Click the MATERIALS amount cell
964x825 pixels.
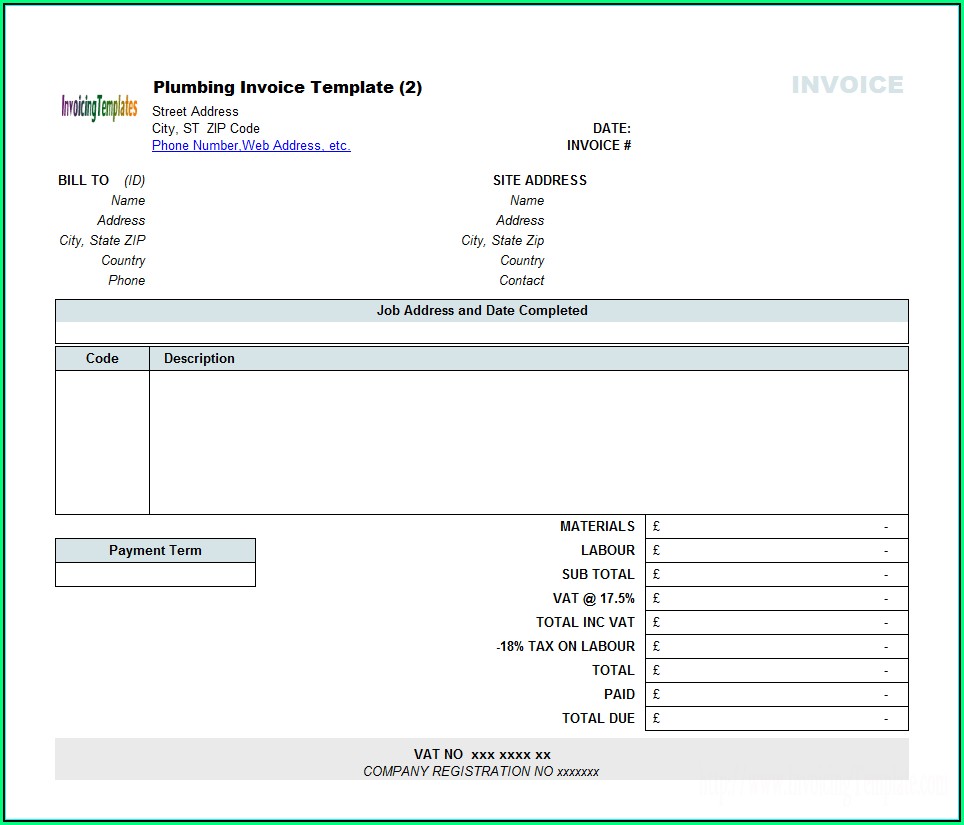[776, 527]
